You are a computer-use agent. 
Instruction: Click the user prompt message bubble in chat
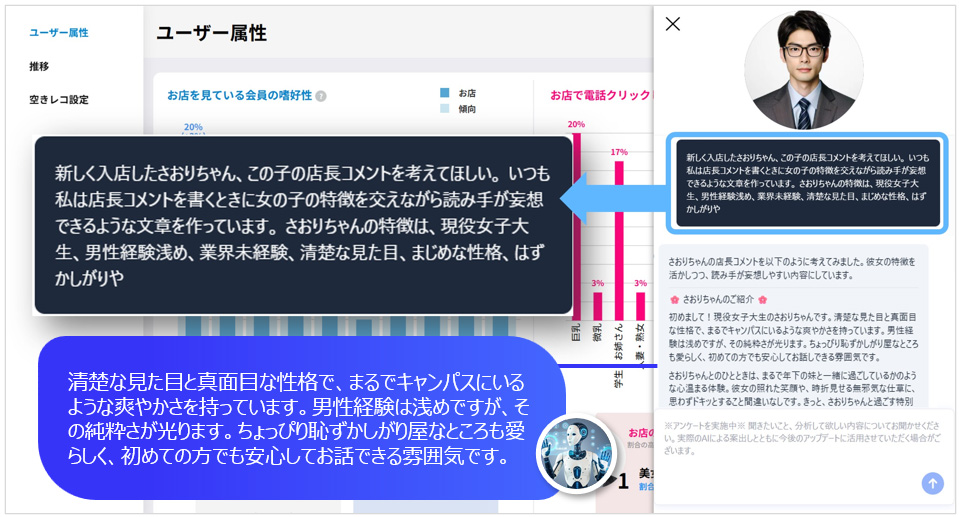806,181
